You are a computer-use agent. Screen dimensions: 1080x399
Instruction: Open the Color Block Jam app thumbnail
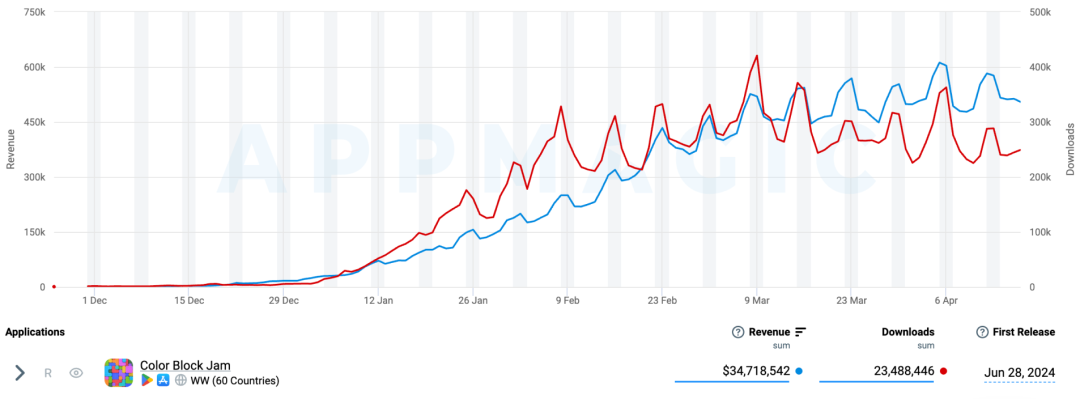tap(118, 373)
